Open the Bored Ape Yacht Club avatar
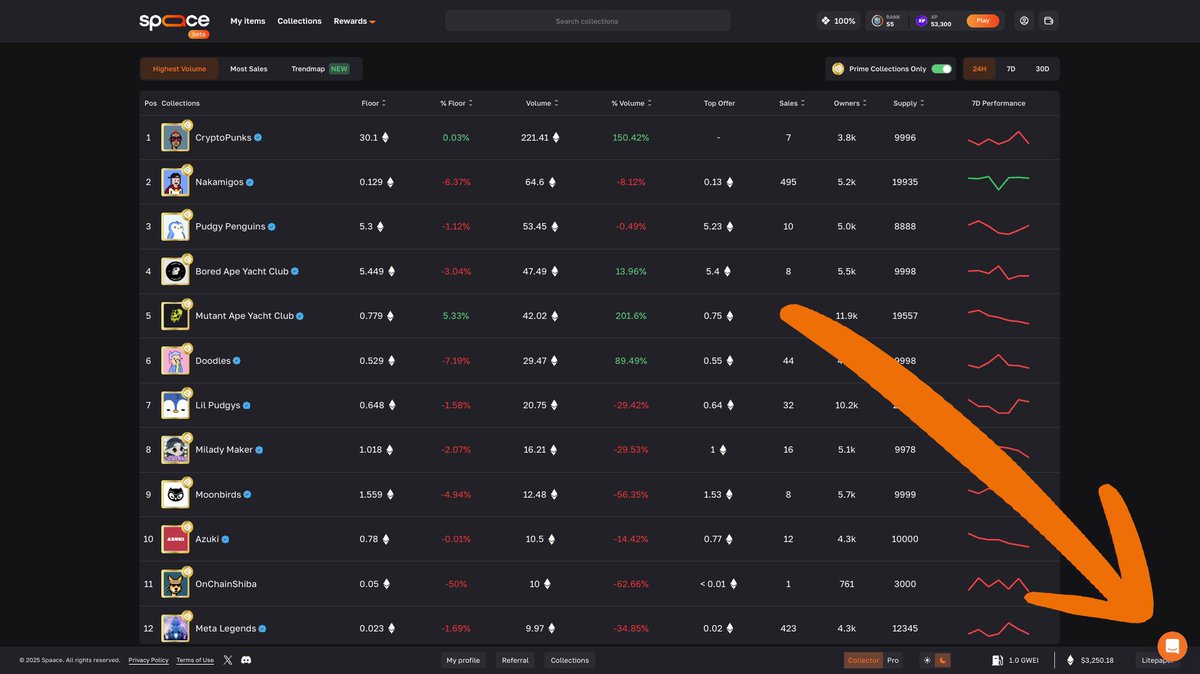The width and height of the screenshot is (1200, 674). [175, 271]
